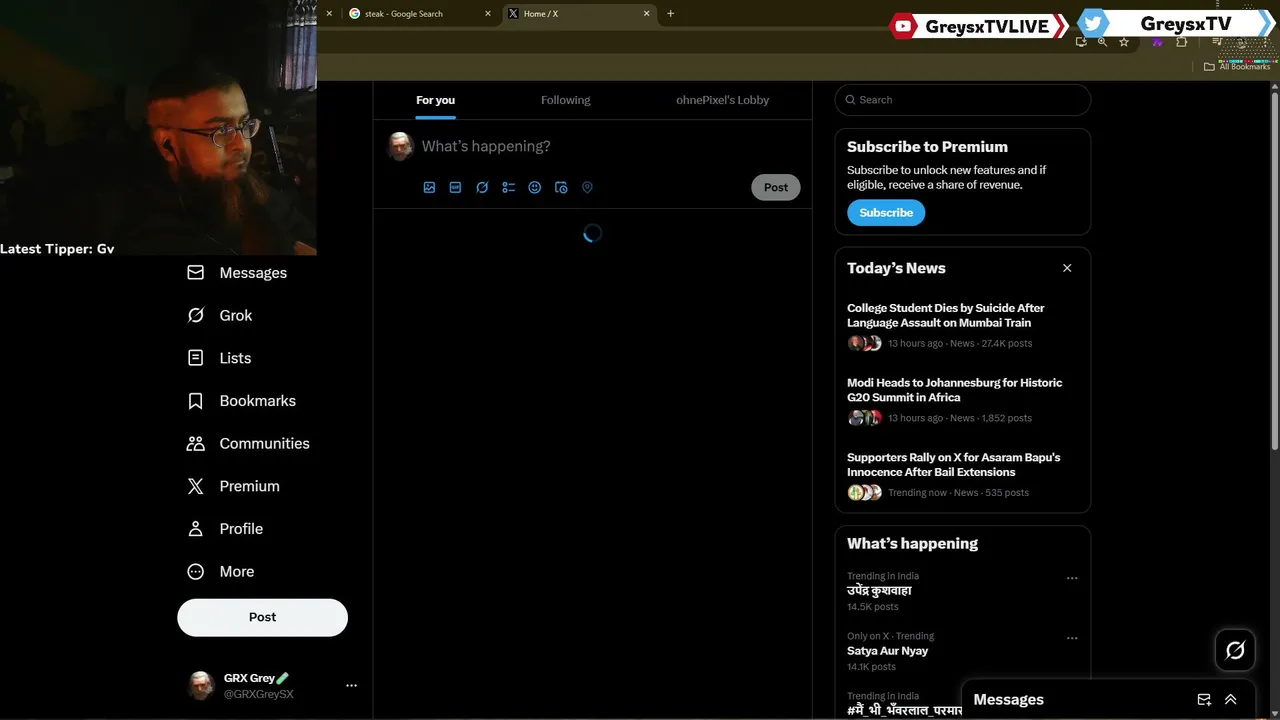Open Communities from the sidebar
Viewport: 1280px width, 720px height.
(248, 443)
